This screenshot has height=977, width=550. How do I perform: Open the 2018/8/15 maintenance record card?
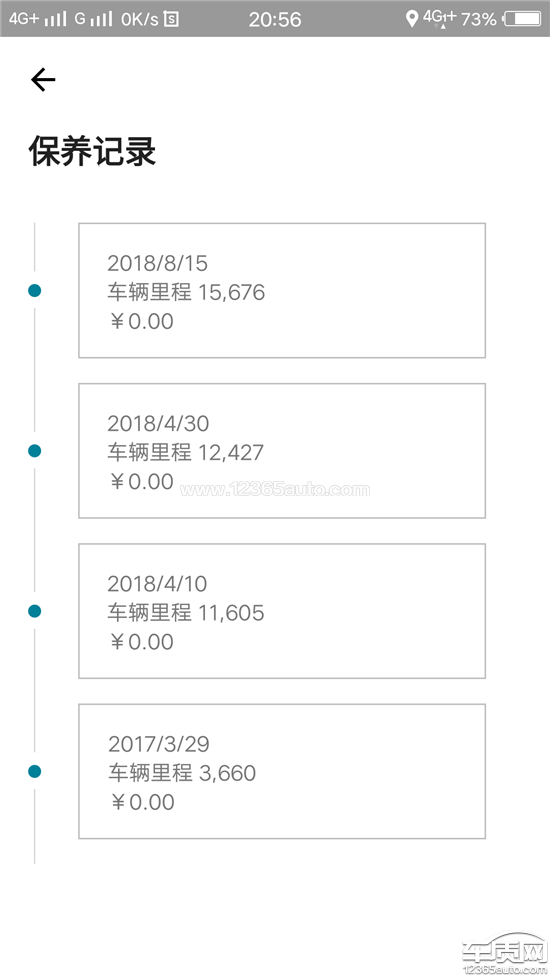[x=282, y=290]
